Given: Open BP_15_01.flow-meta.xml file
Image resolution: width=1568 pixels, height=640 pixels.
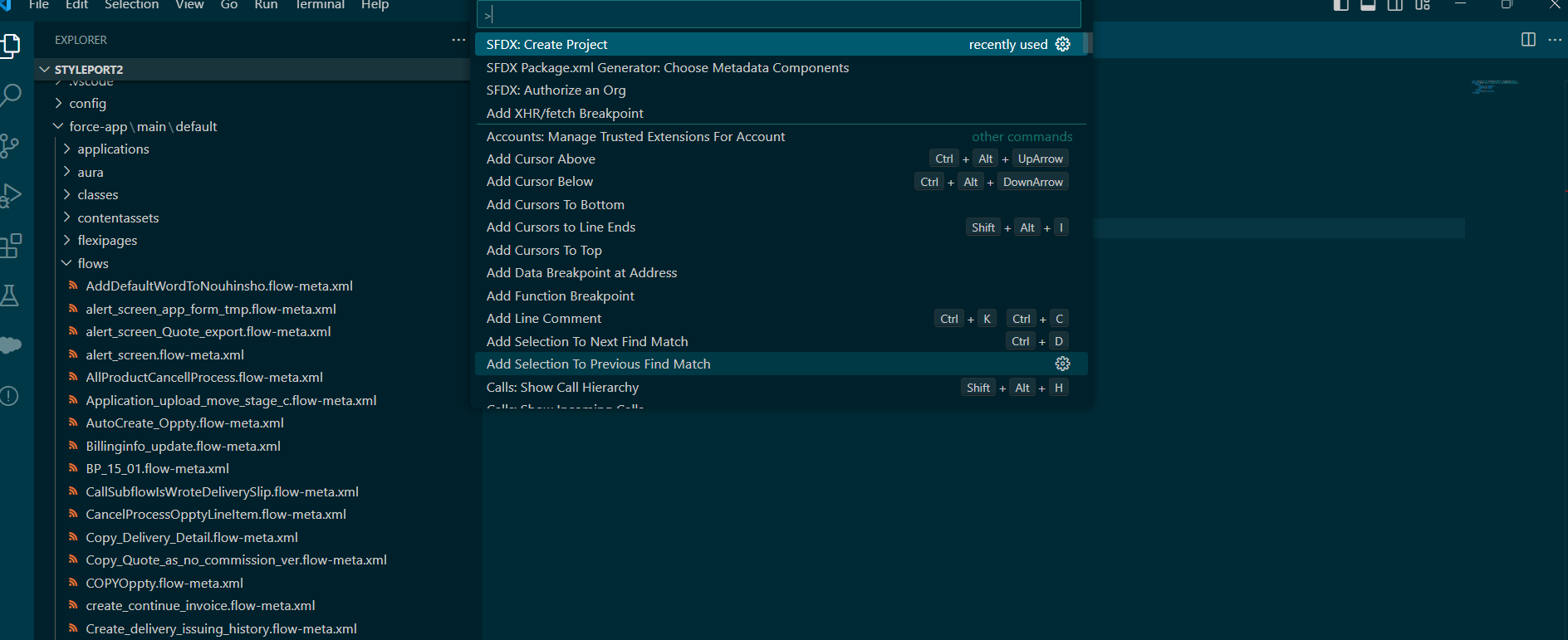Looking at the screenshot, I should (x=158, y=468).
